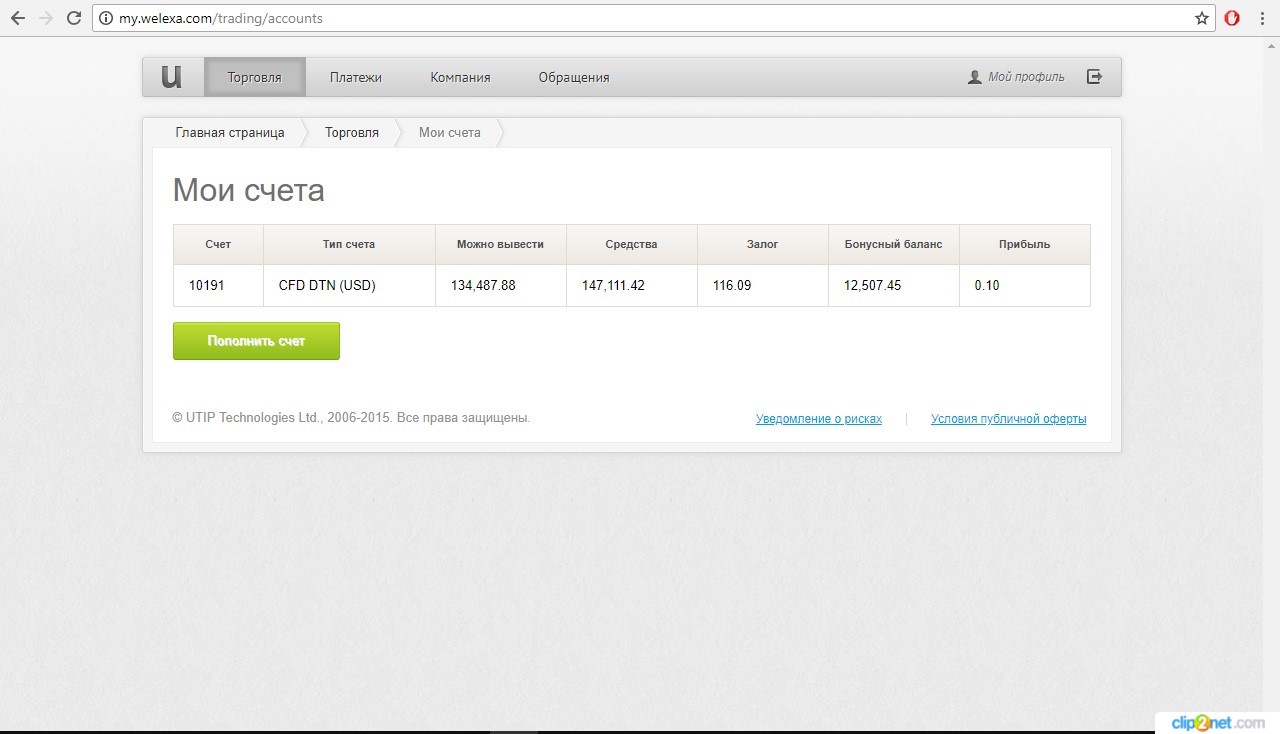Click the UTIP logo in navbar

[172, 77]
